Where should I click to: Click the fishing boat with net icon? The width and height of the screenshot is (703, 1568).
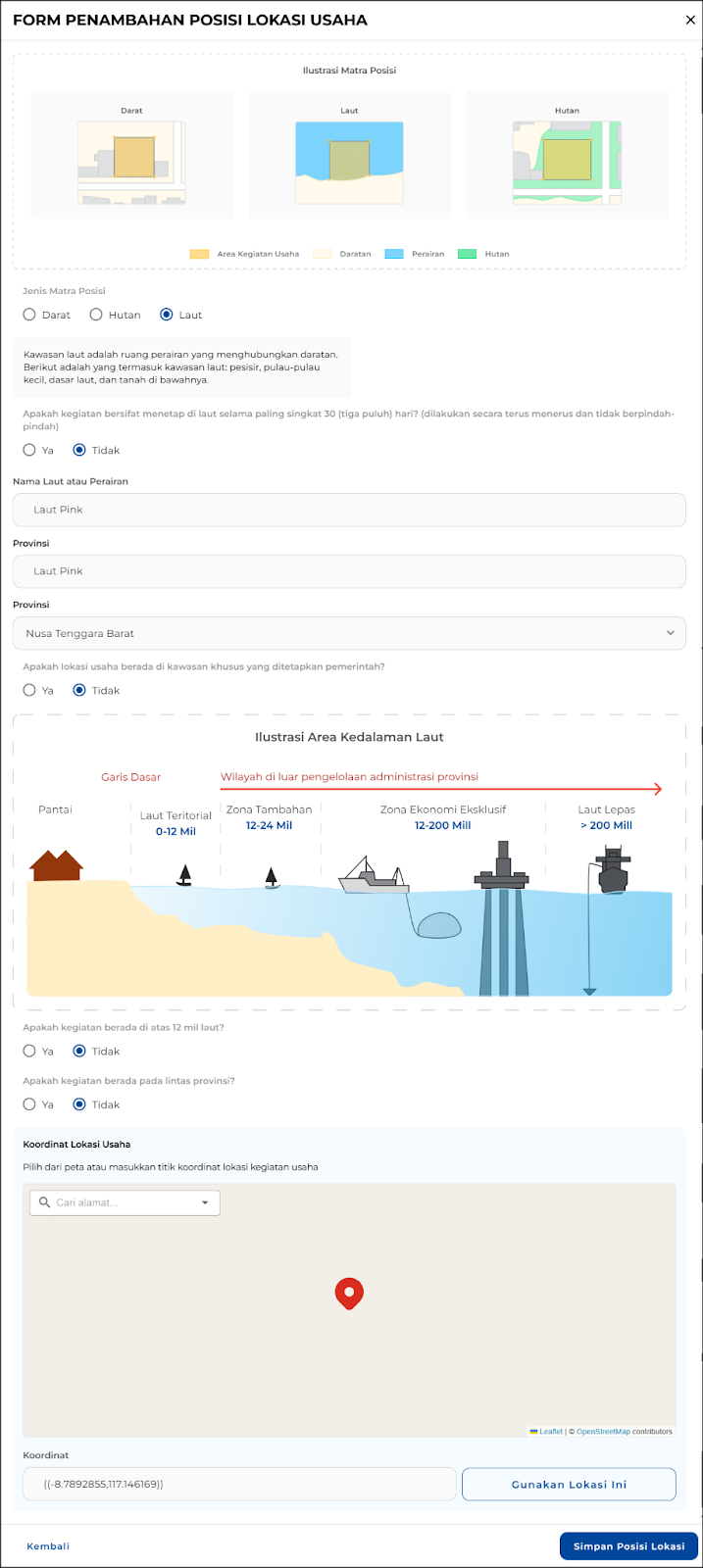point(374,875)
